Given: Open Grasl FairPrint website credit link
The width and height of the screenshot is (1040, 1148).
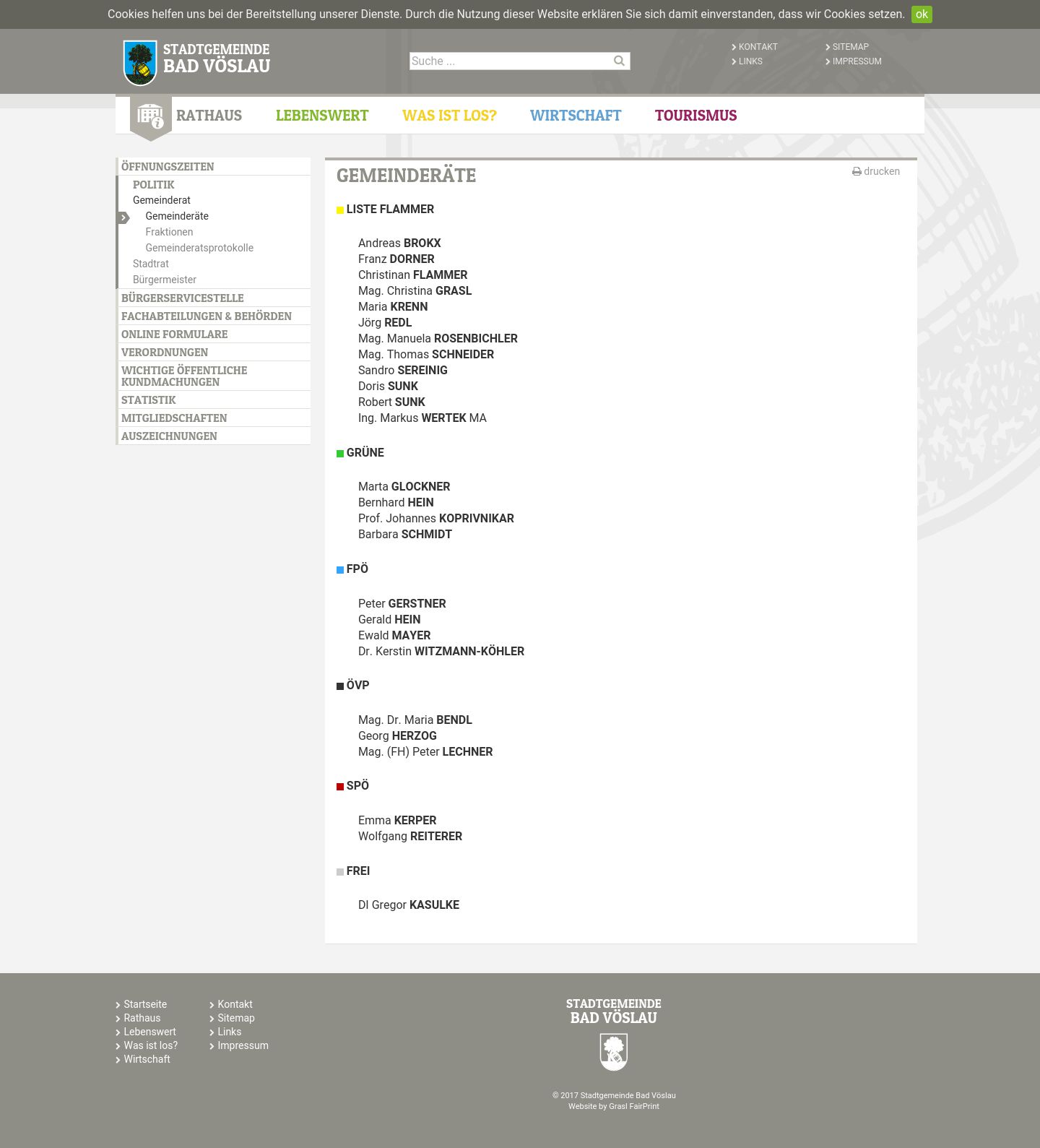Looking at the screenshot, I should [634, 1106].
